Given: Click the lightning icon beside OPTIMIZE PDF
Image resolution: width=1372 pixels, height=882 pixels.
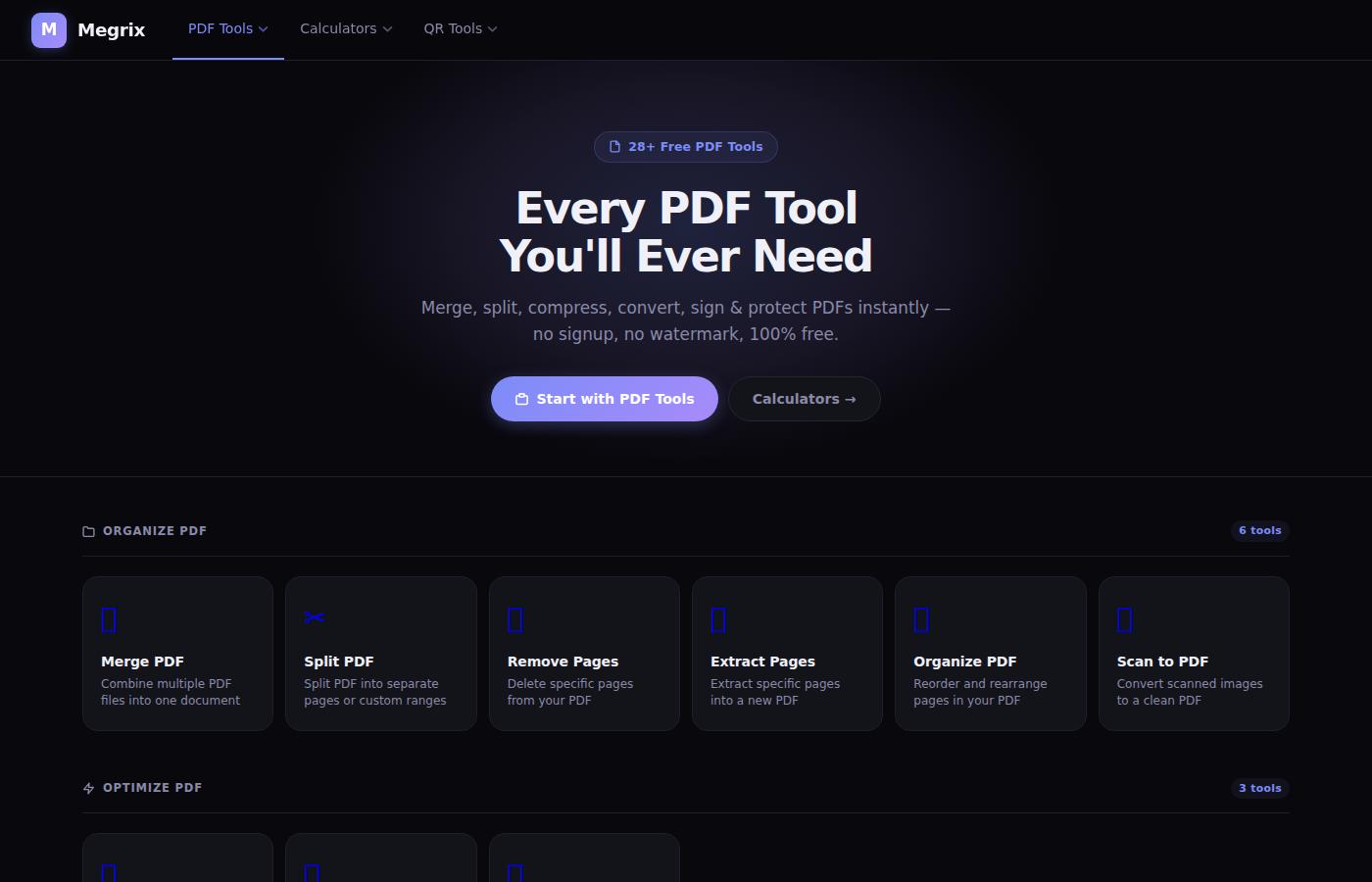Looking at the screenshot, I should [89, 788].
